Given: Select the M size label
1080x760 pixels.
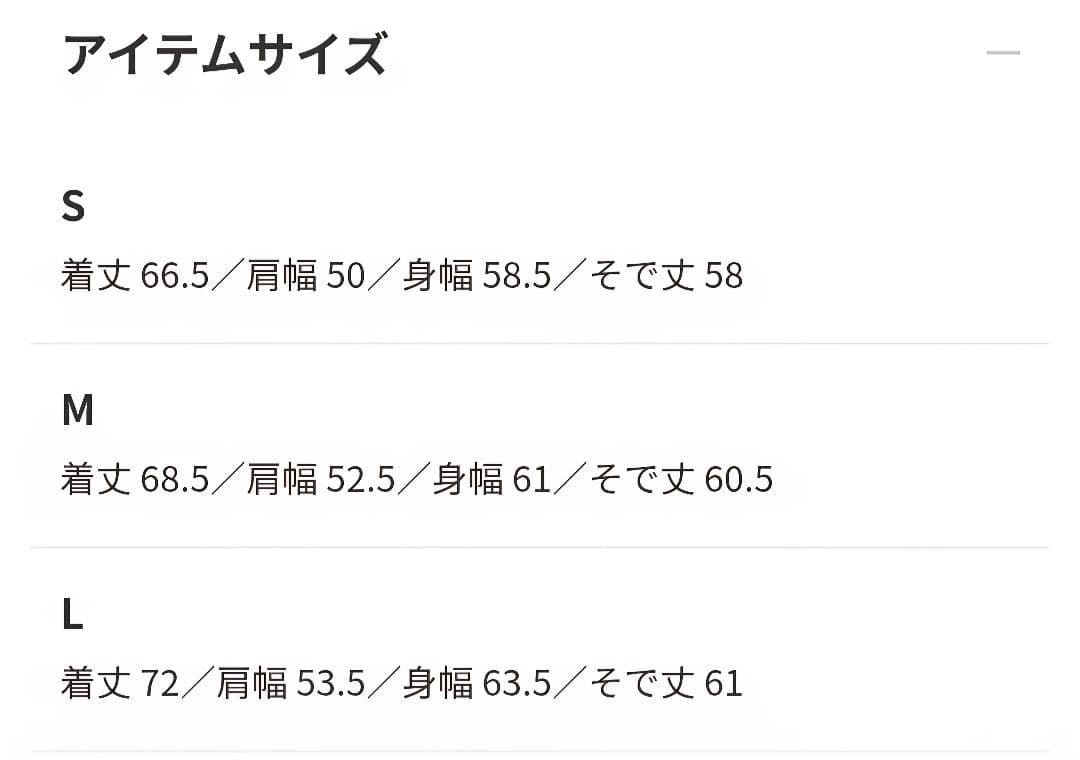Looking at the screenshot, I should pyautogui.click(x=77, y=410).
